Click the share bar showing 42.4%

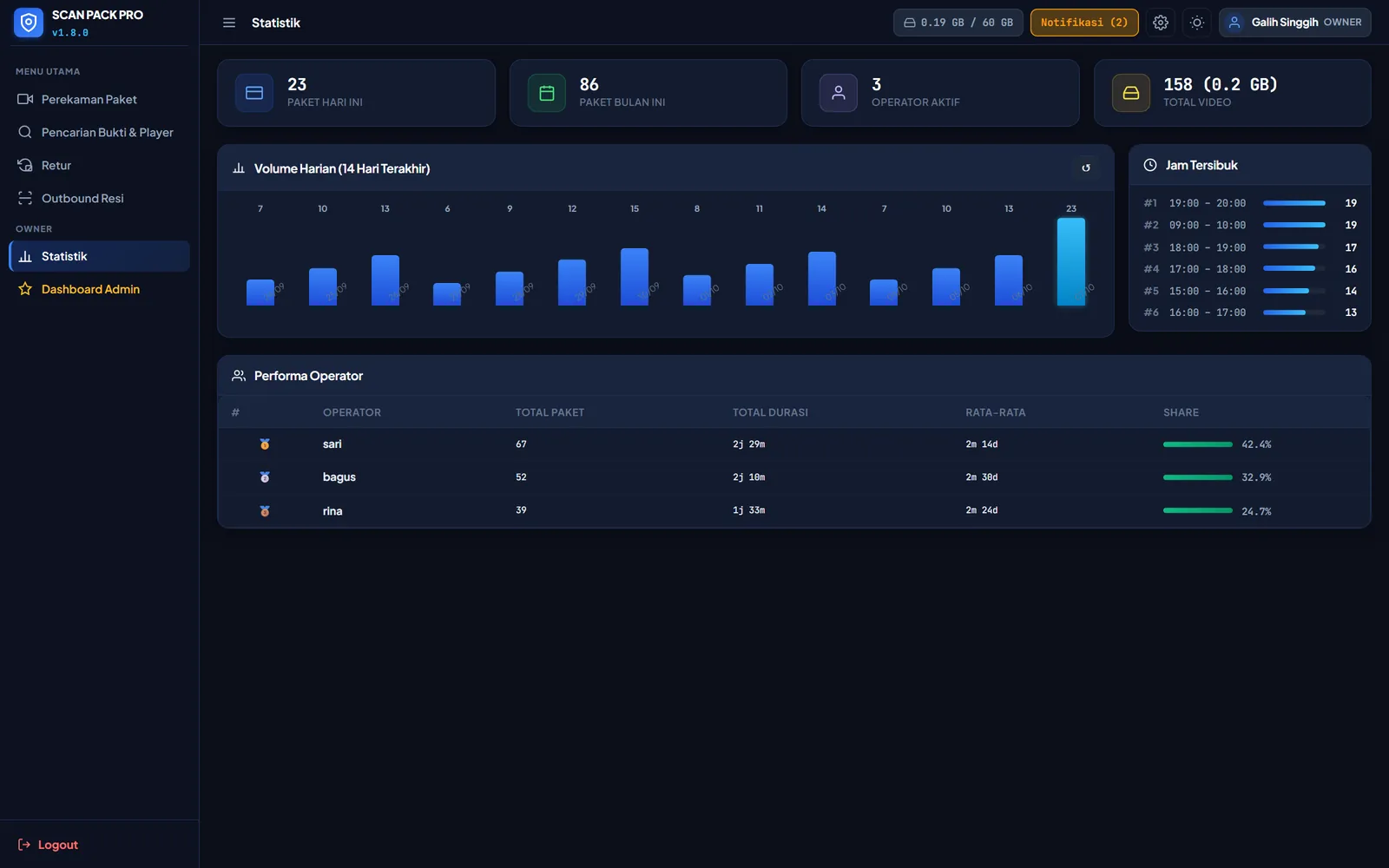[x=1198, y=444]
